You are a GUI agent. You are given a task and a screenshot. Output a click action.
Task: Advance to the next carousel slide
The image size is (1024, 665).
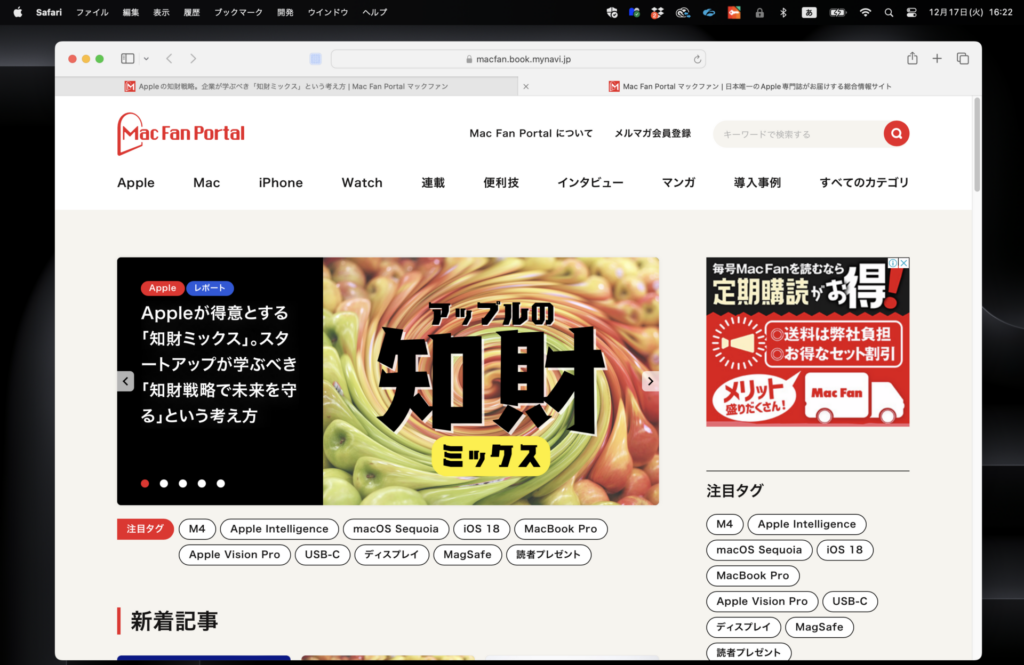pyautogui.click(x=650, y=381)
